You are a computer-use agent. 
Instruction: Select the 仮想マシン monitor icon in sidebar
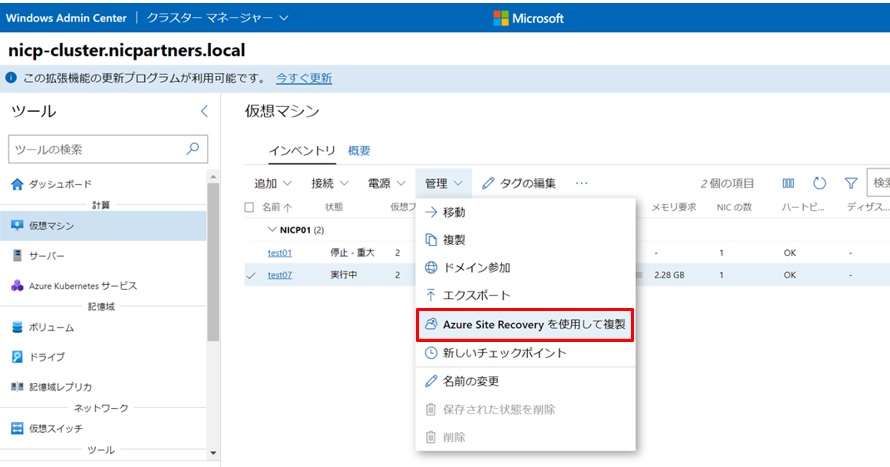point(17,225)
